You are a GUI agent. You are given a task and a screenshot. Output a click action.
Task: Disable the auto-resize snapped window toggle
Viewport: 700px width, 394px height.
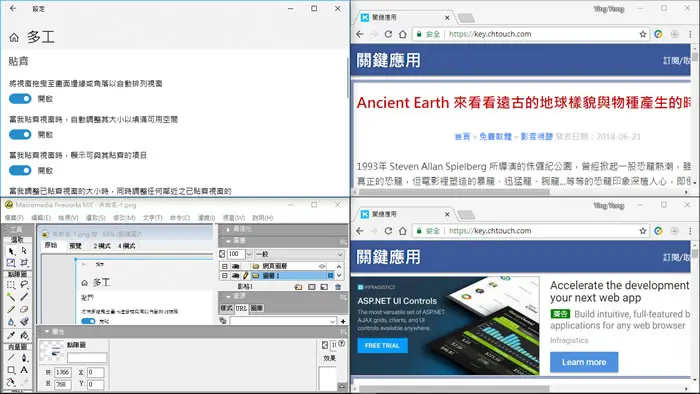tap(20, 134)
